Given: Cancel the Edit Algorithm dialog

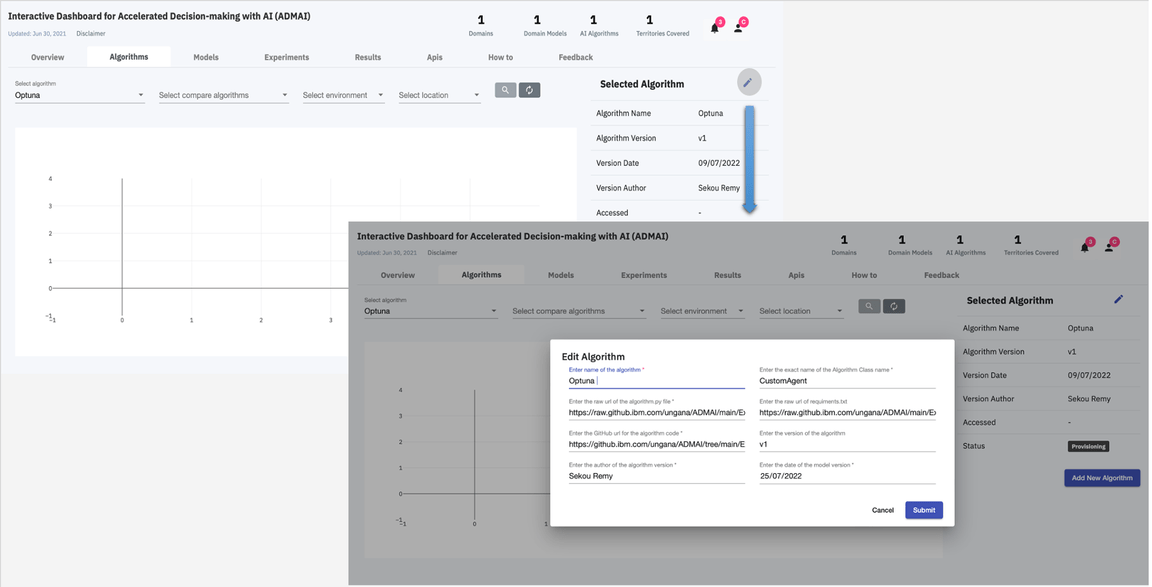Looking at the screenshot, I should tap(882, 510).
